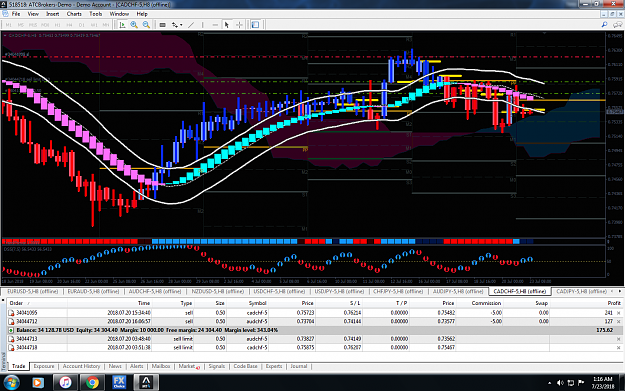Select the vertical line tool
625x391 pixels.
(203, 25)
